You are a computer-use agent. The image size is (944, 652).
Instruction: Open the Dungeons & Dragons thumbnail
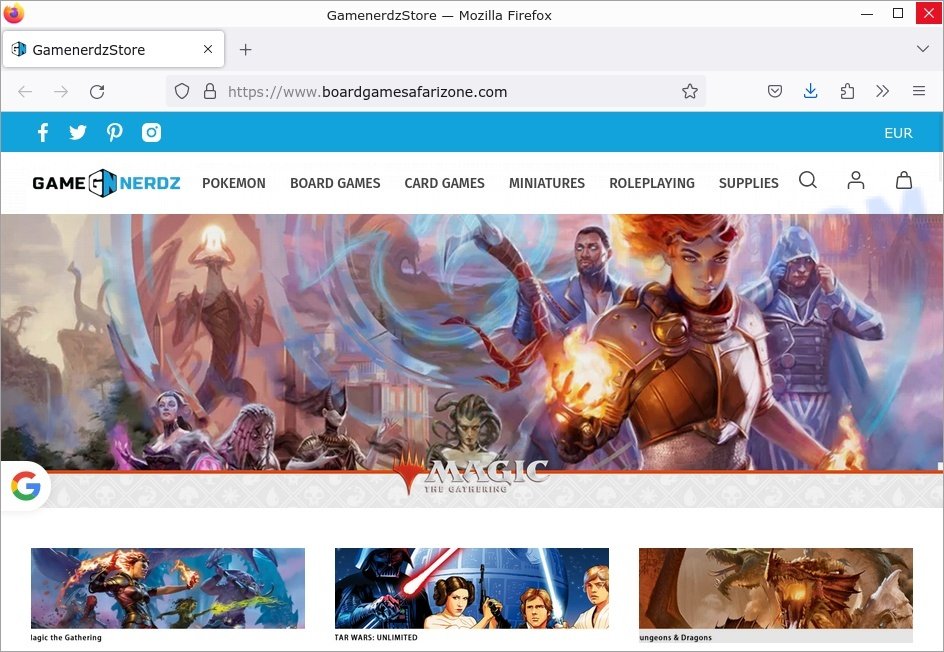coord(776,588)
